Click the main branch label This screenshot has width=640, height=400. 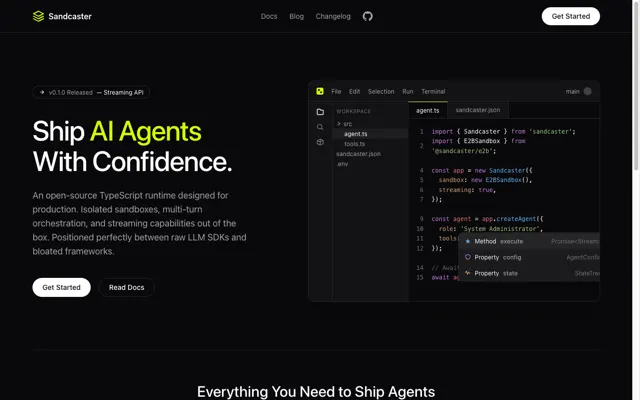[x=572, y=91]
